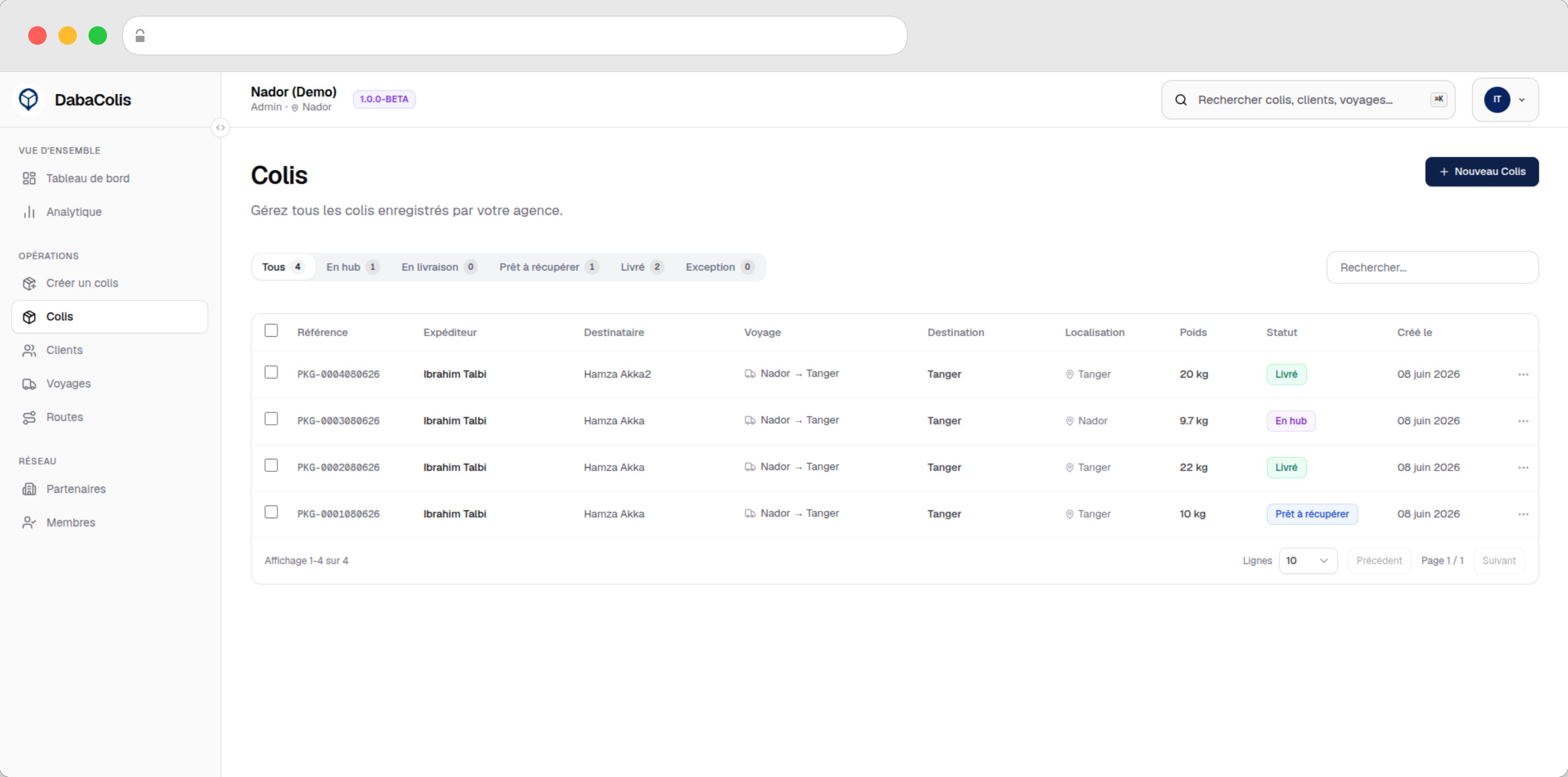Collapse the sidebar with the toggle handle
This screenshot has height=777, width=1568.
point(220,128)
